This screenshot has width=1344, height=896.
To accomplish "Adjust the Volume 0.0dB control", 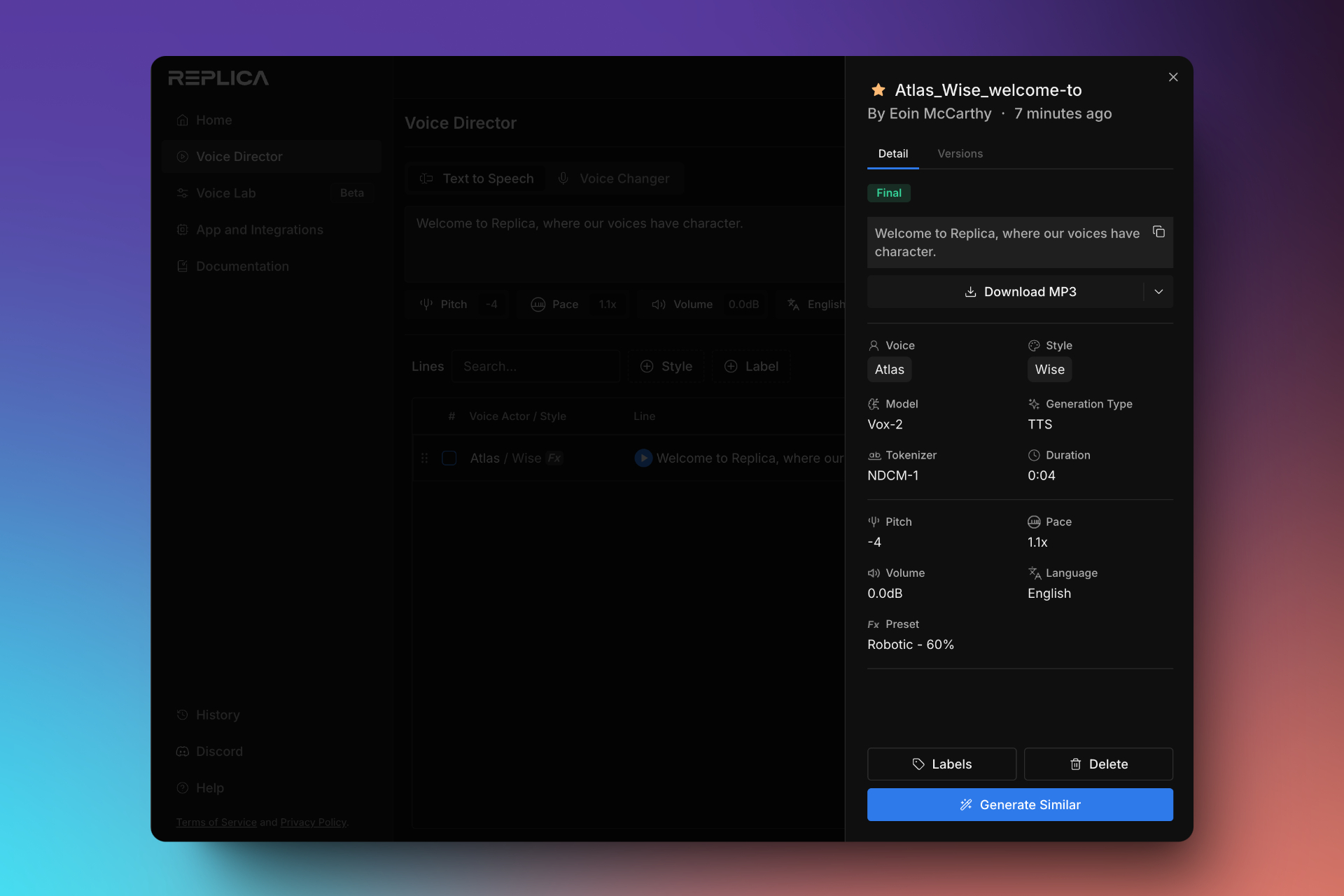I will click(x=703, y=304).
